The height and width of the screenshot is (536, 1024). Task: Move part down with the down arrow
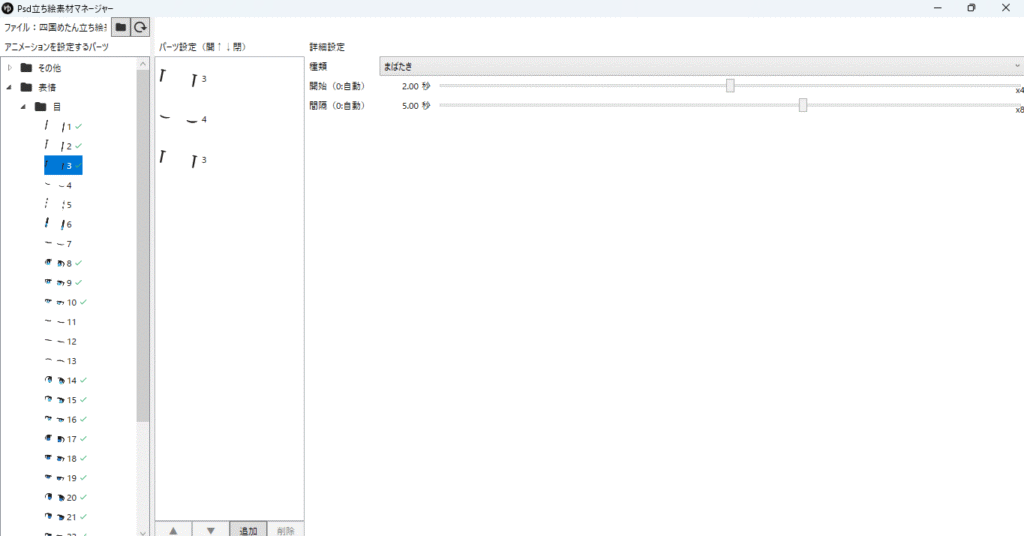(210, 530)
